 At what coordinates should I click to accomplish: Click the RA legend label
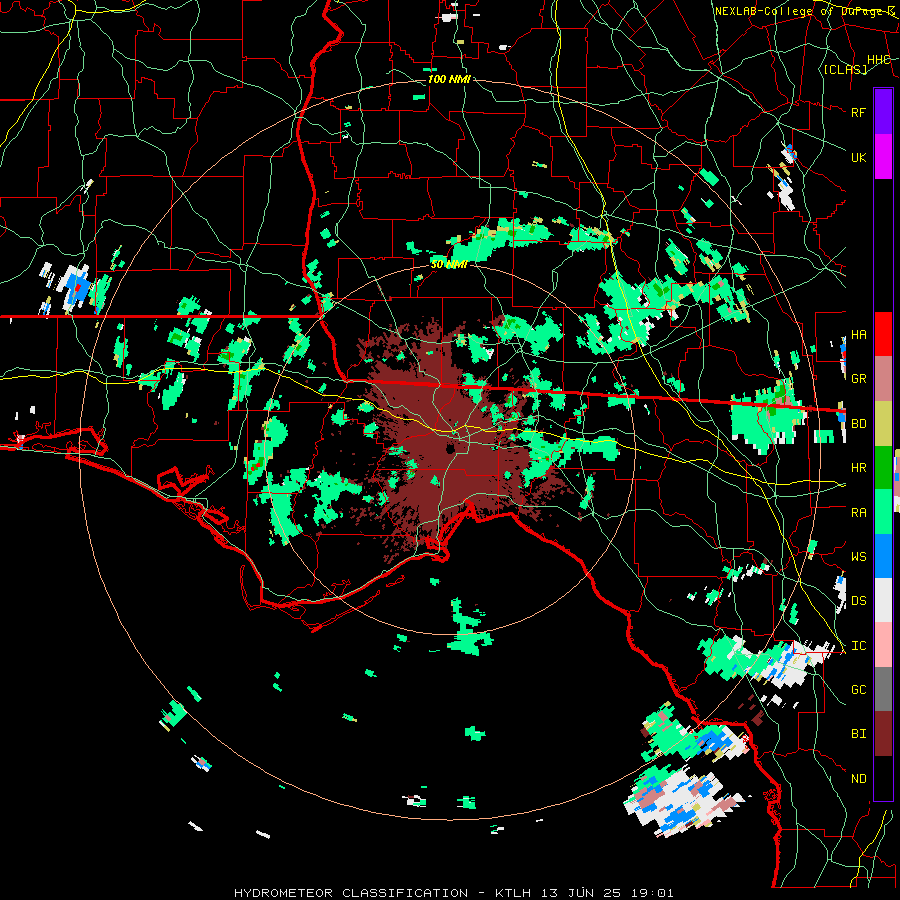[x=858, y=513]
